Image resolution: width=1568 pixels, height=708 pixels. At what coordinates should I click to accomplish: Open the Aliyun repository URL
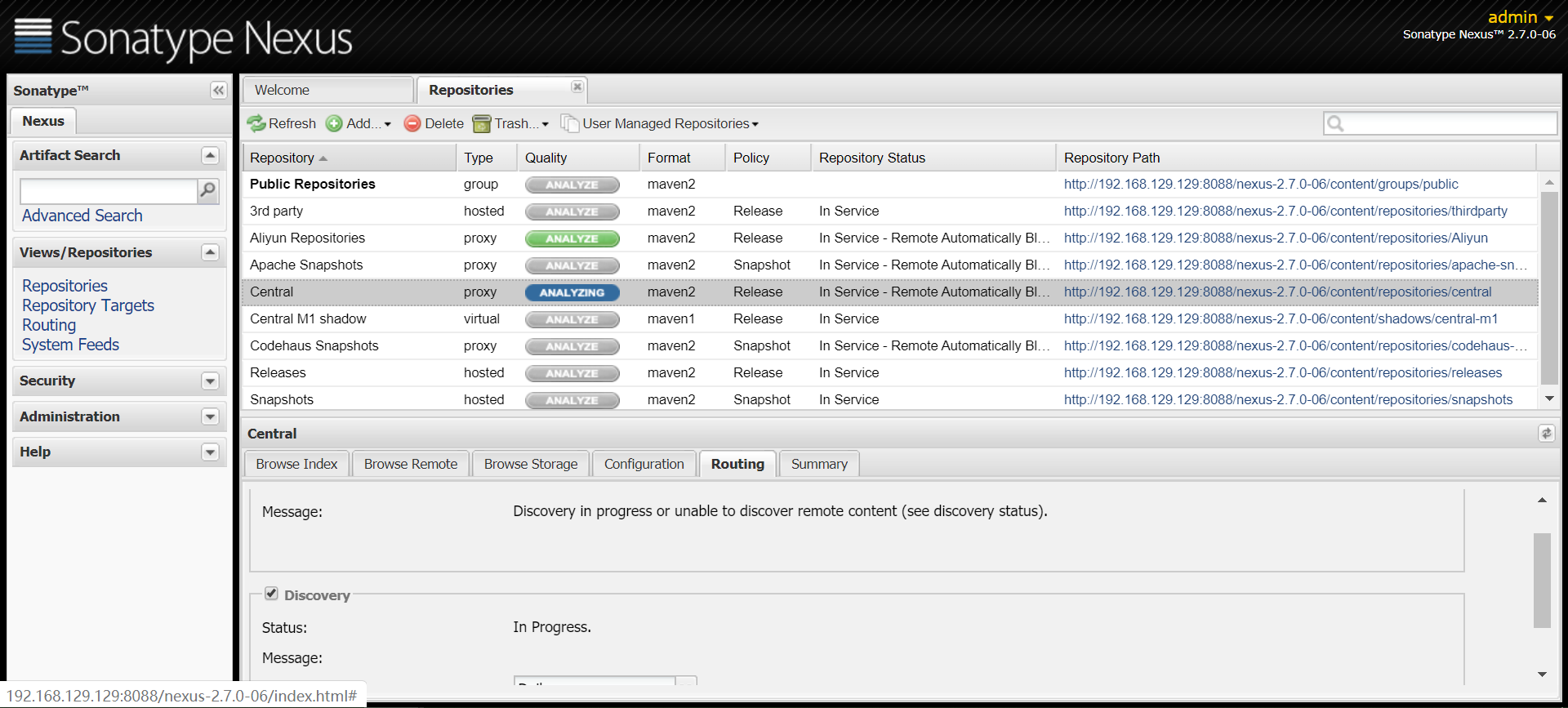click(x=1276, y=238)
